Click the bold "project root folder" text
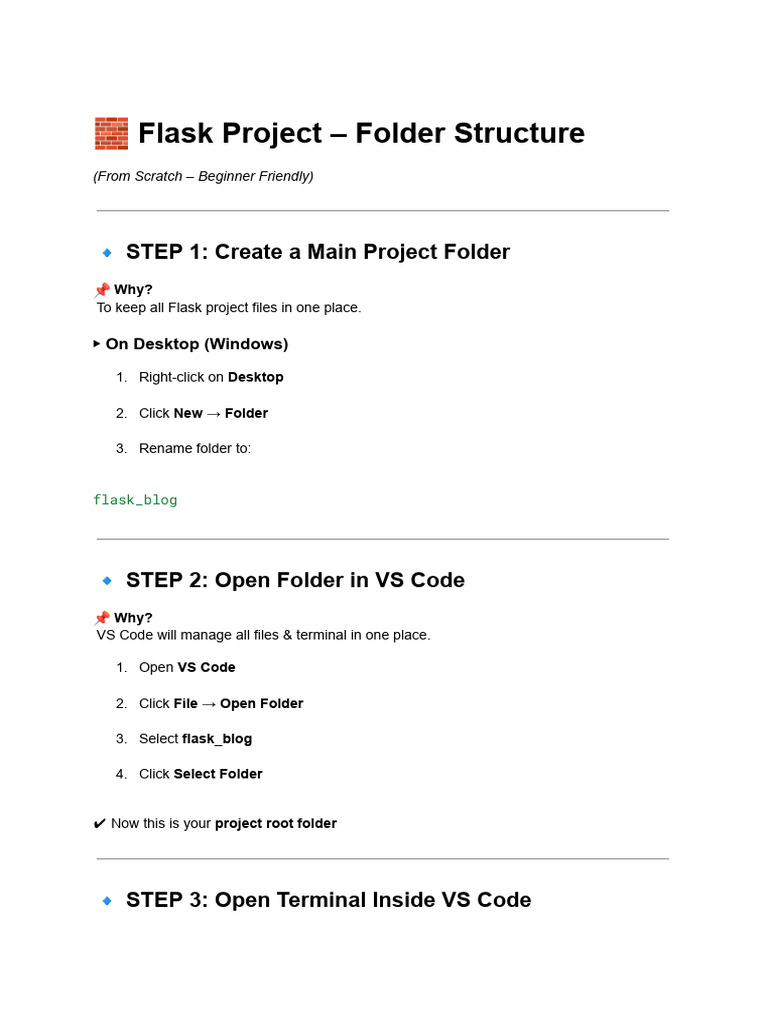Viewport: 768px width, 1024px height. [x=276, y=824]
